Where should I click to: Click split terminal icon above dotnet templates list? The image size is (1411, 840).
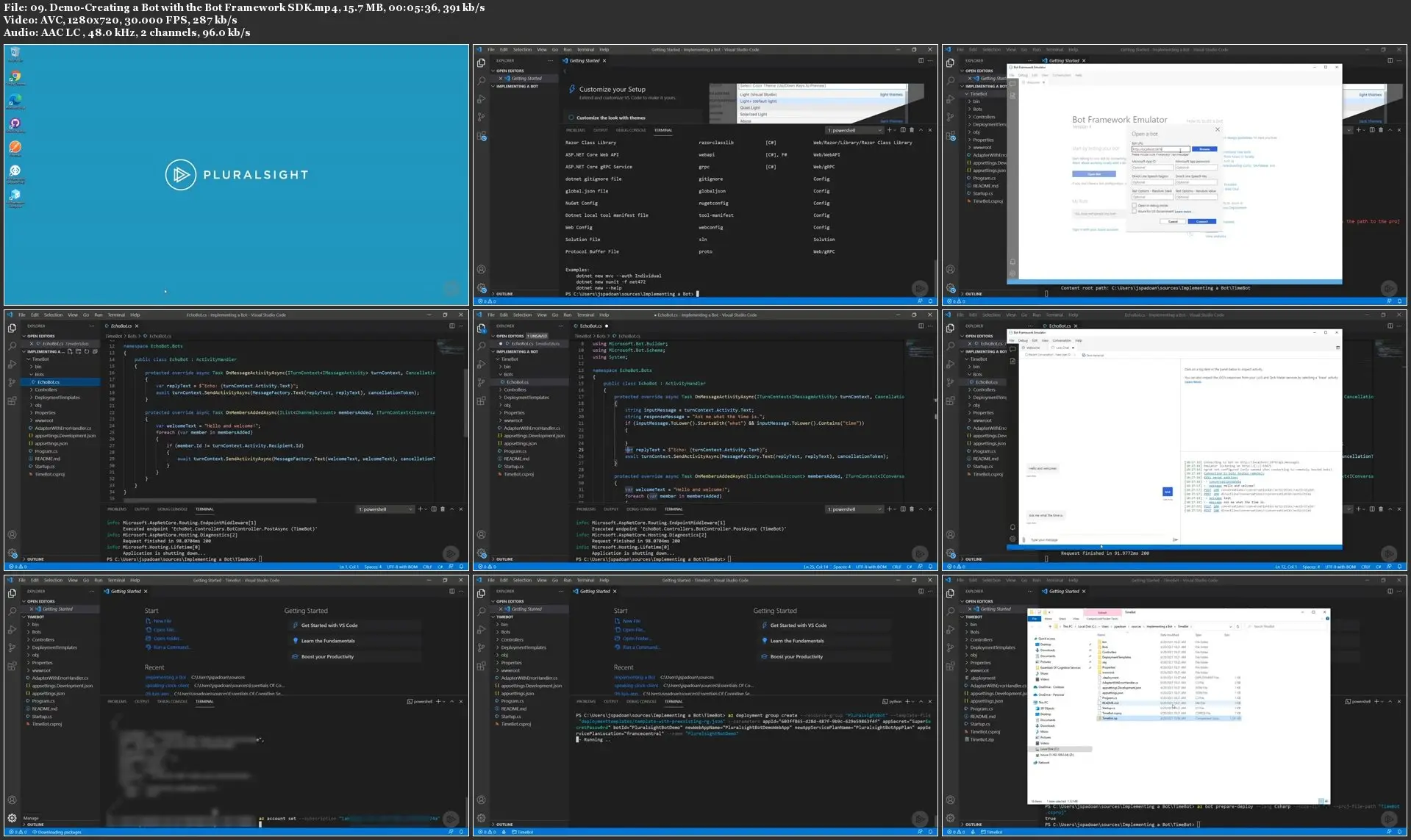click(903, 130)
